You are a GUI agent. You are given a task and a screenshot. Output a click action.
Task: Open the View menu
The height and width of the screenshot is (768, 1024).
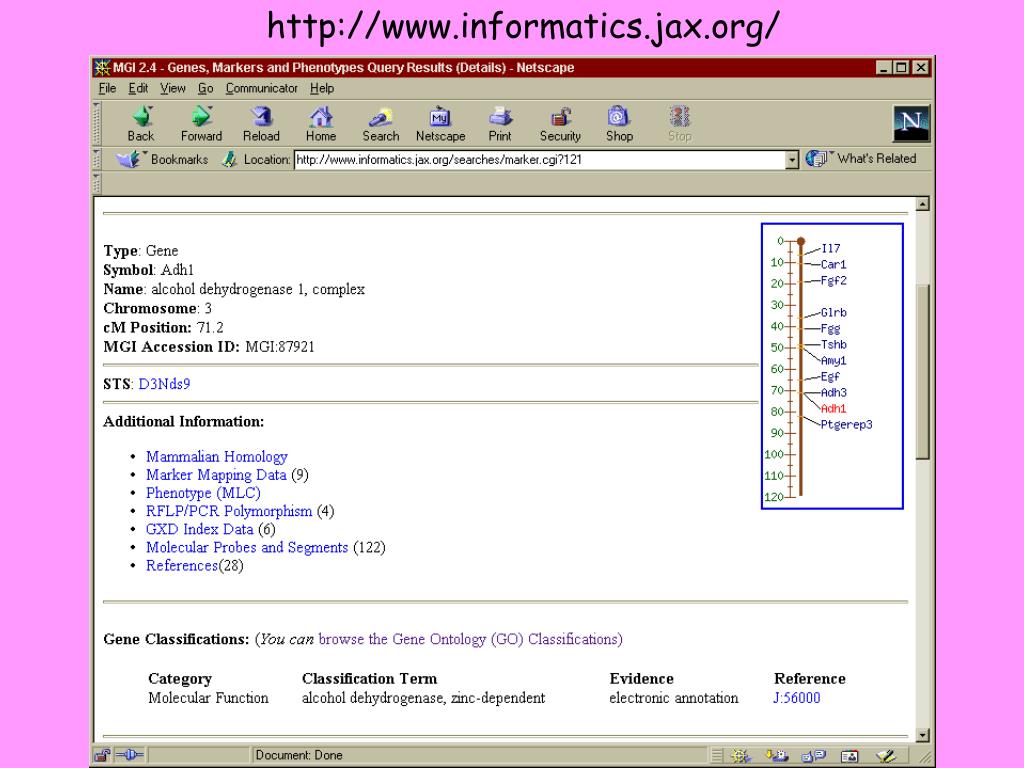coord(172,88)
